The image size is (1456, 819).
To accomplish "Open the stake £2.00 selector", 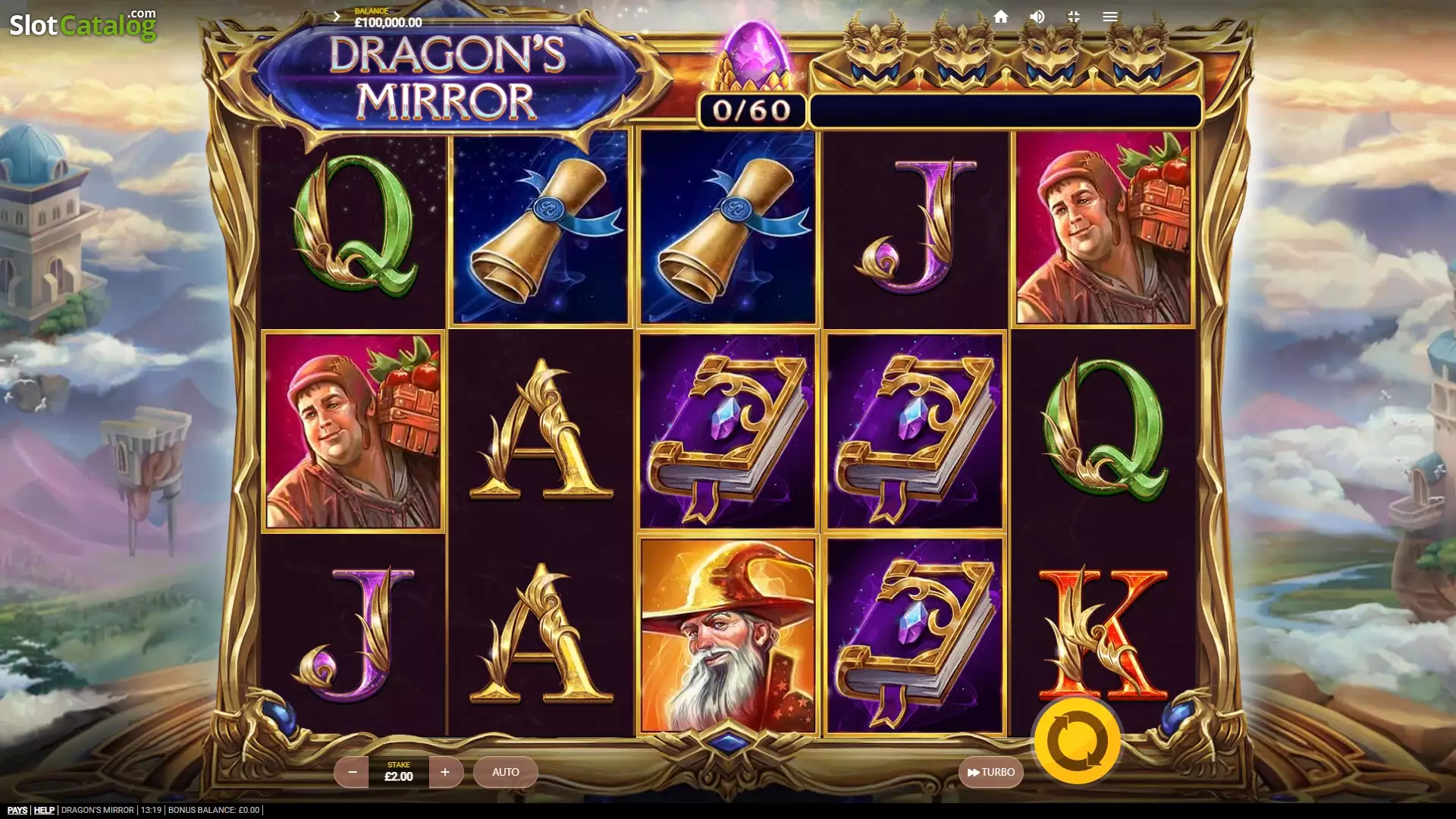I will [x=399, y=772].
